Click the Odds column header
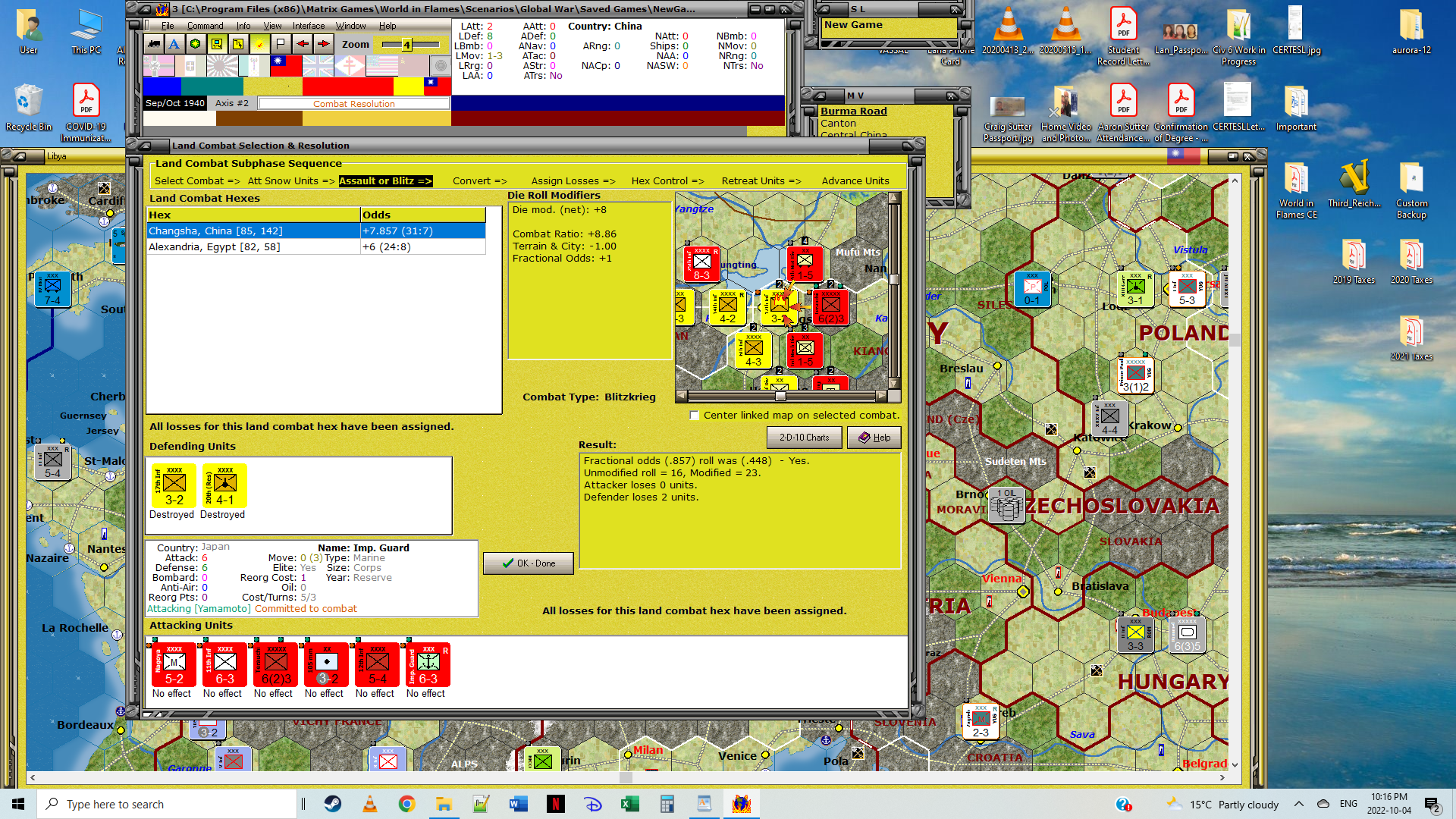The image size is (1456, 819). pyautogui.click(x=422, y=215)
